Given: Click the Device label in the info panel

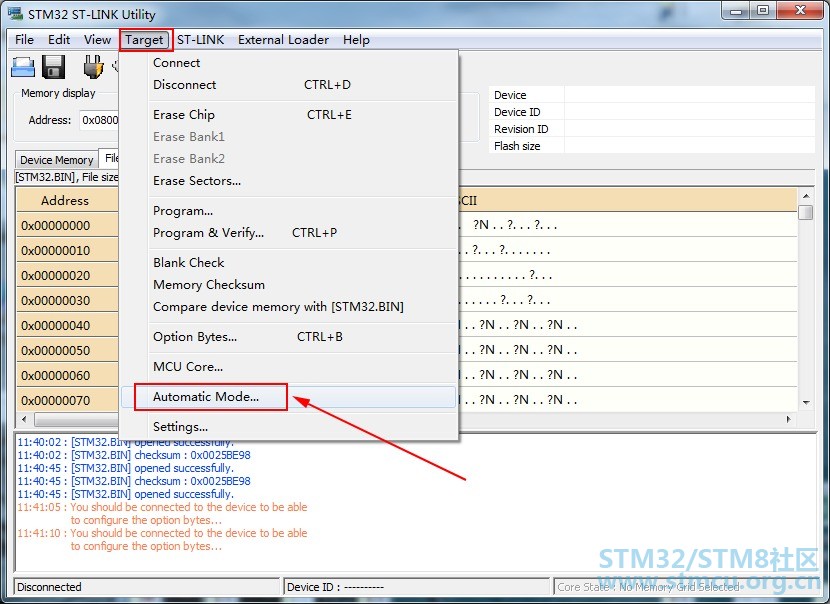Looking at the screenshot, I should click(510, 95).
